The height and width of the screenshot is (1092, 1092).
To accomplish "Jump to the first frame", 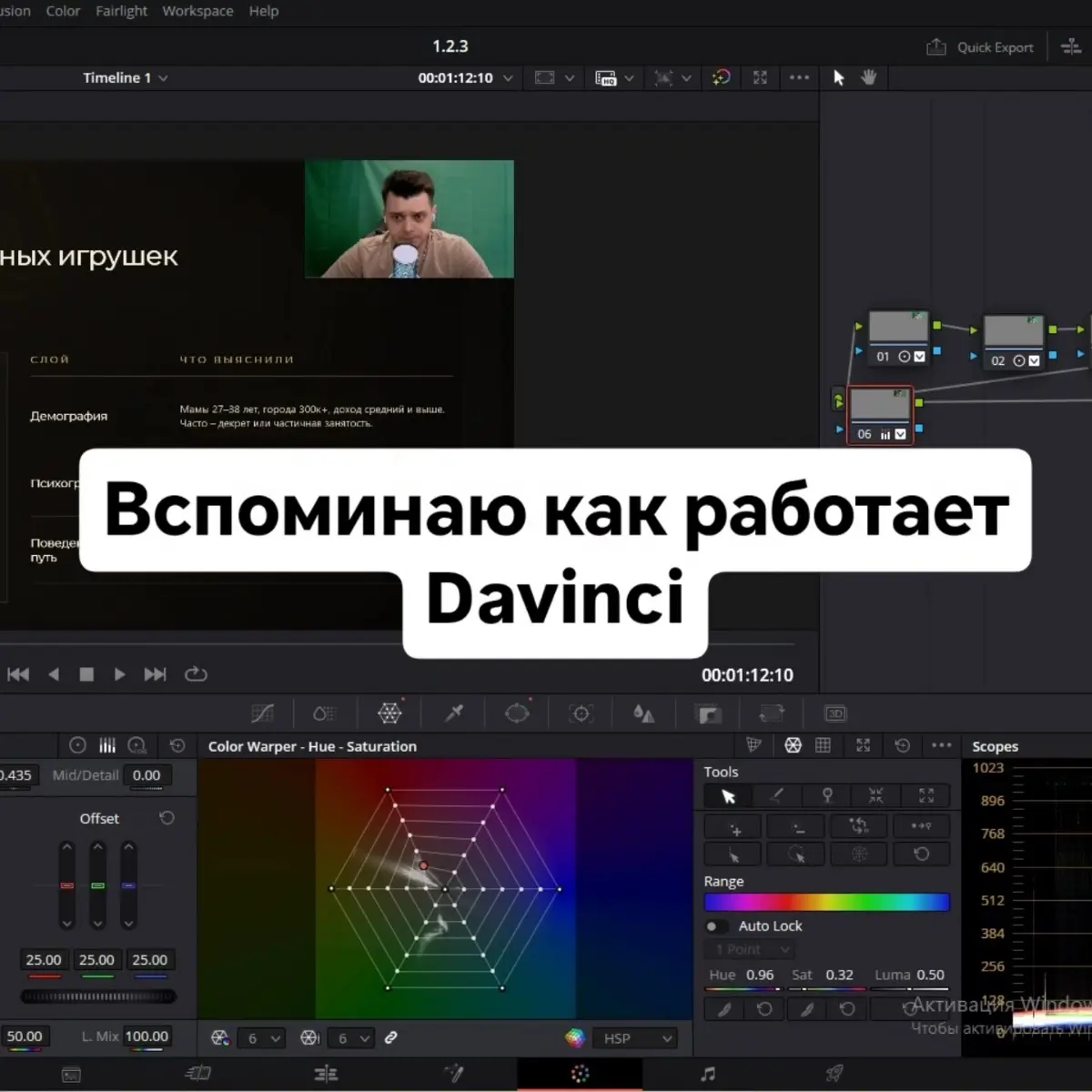I will click(x=18, y=674).
